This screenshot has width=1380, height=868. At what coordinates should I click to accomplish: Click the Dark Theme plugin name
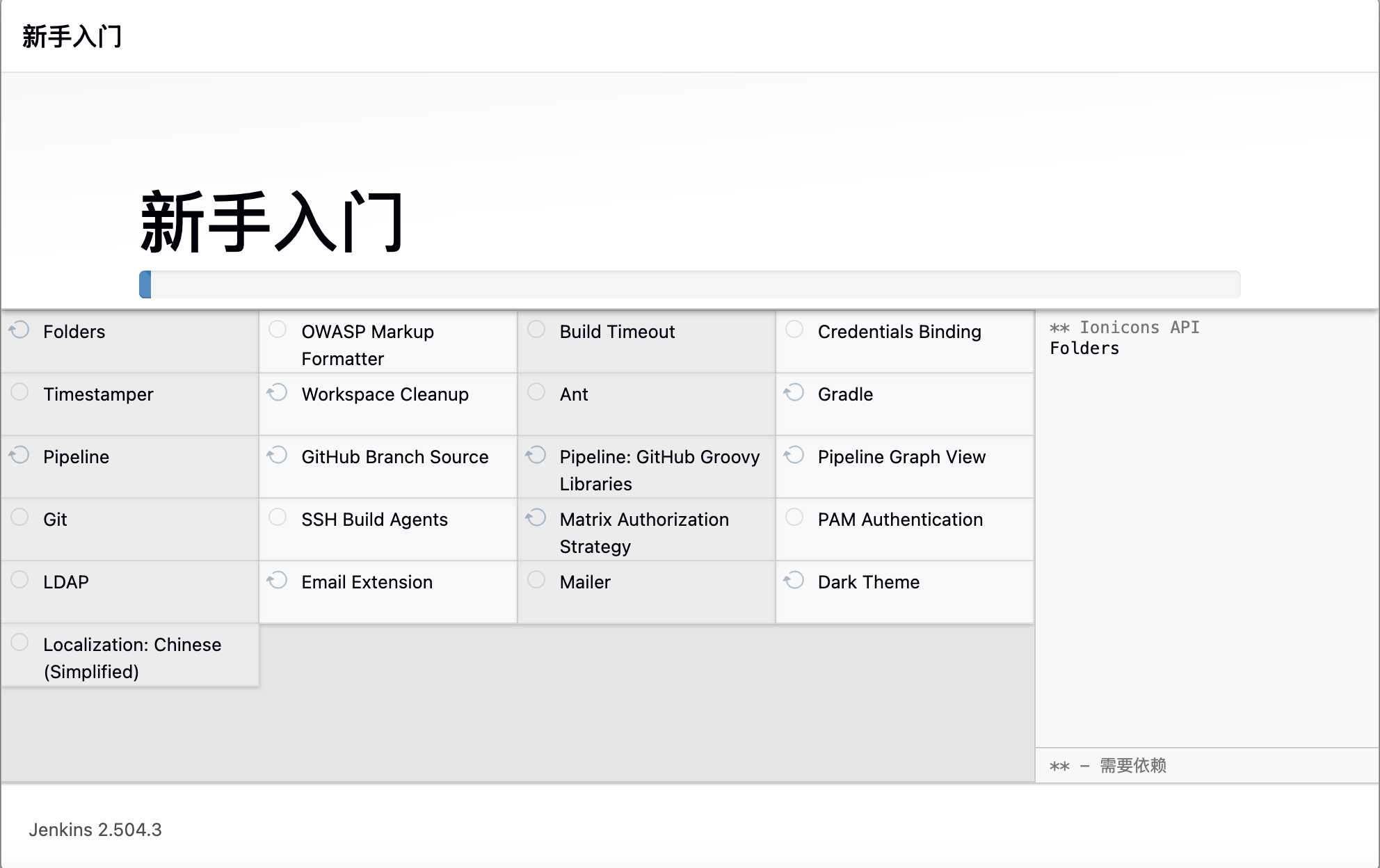click(x=869, y=582)
